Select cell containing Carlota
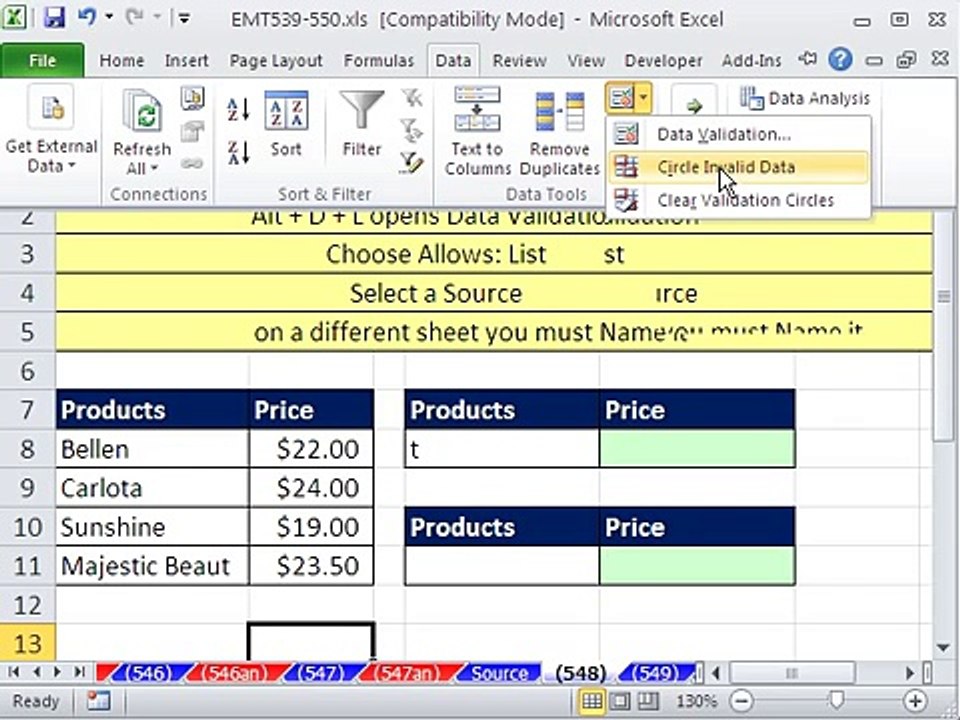Image resolution: width=960 pixels, height=720 pixels. click(152, 488)
